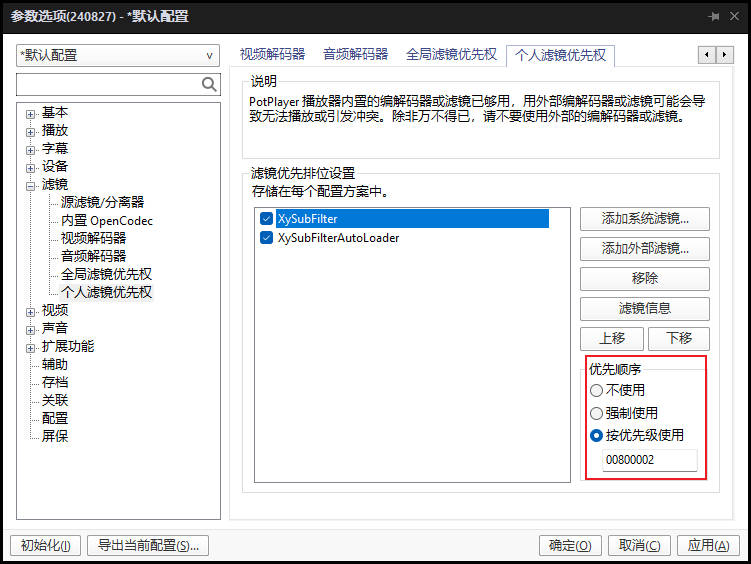Open 内置 OpenCodec in the tree
Screen dimensions: 751x564
point(107,220)
